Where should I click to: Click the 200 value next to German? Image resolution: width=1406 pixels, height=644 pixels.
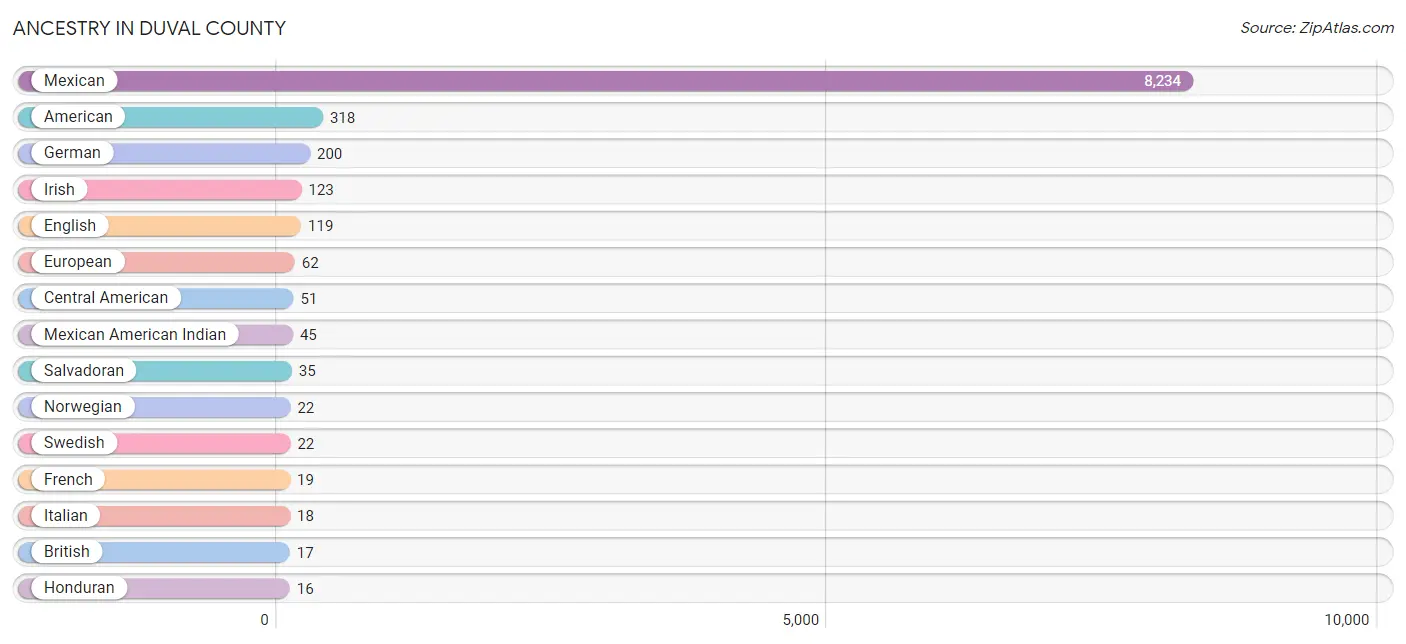pyautogui.click(x=329, y=154)
